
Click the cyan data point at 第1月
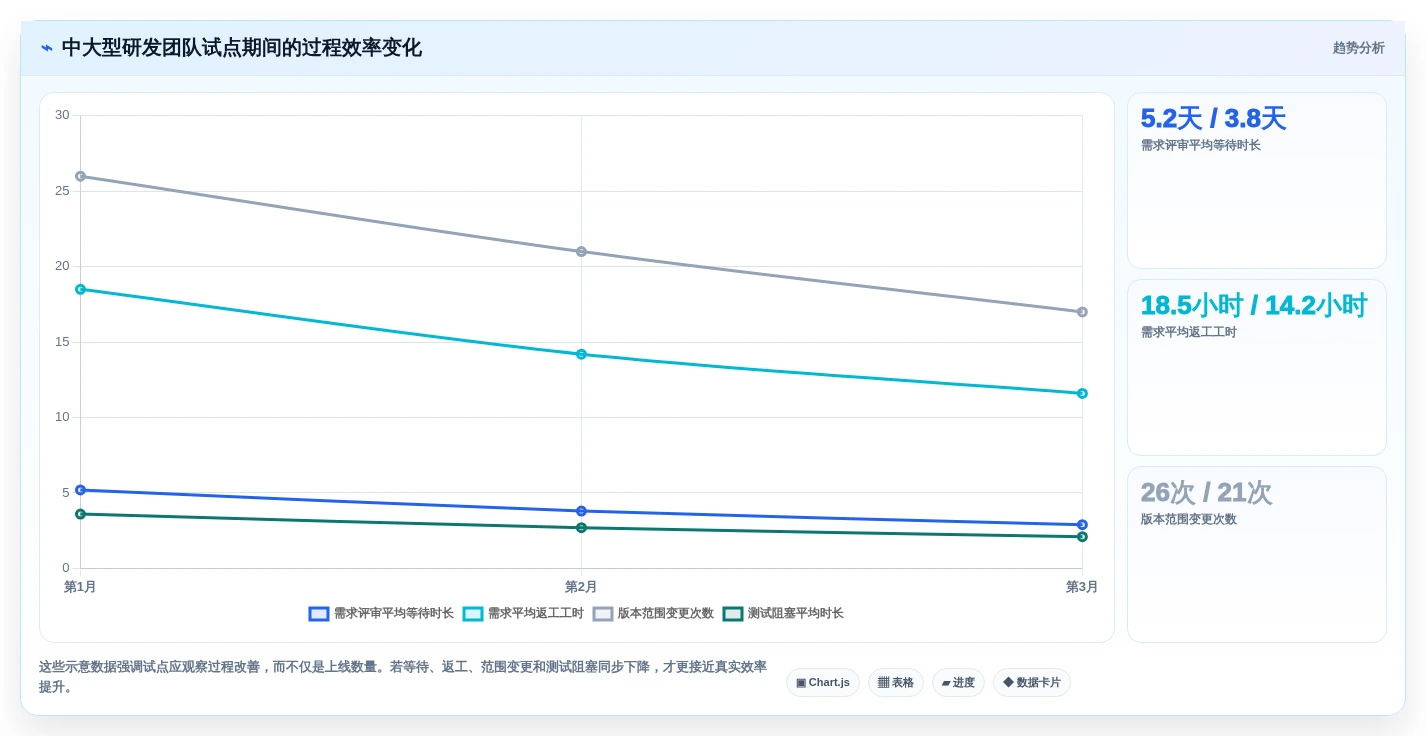coord(80,289)
